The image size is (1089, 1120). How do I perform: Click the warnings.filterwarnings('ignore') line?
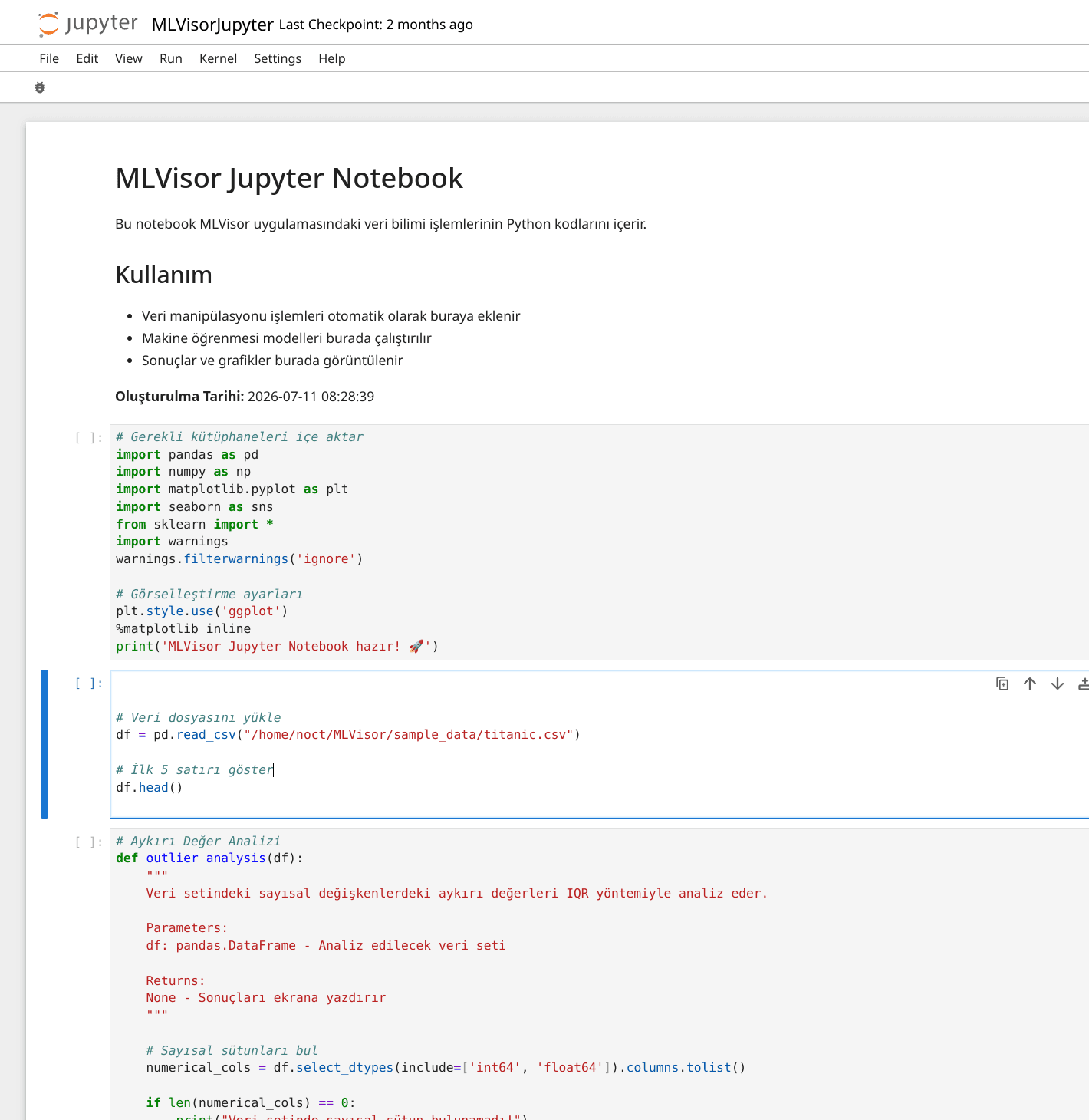click(239, 559)
